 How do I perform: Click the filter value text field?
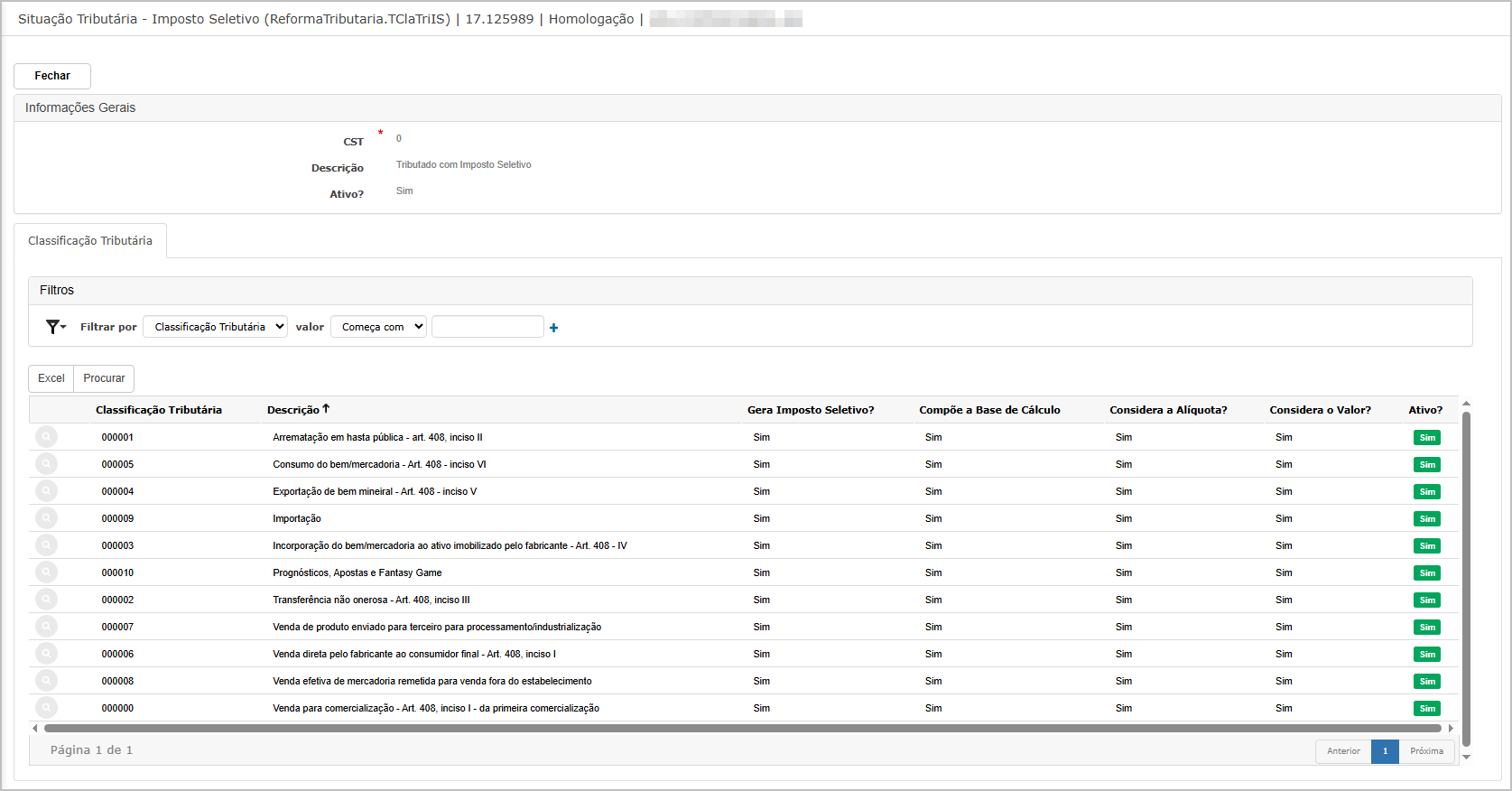pos(487,327)
